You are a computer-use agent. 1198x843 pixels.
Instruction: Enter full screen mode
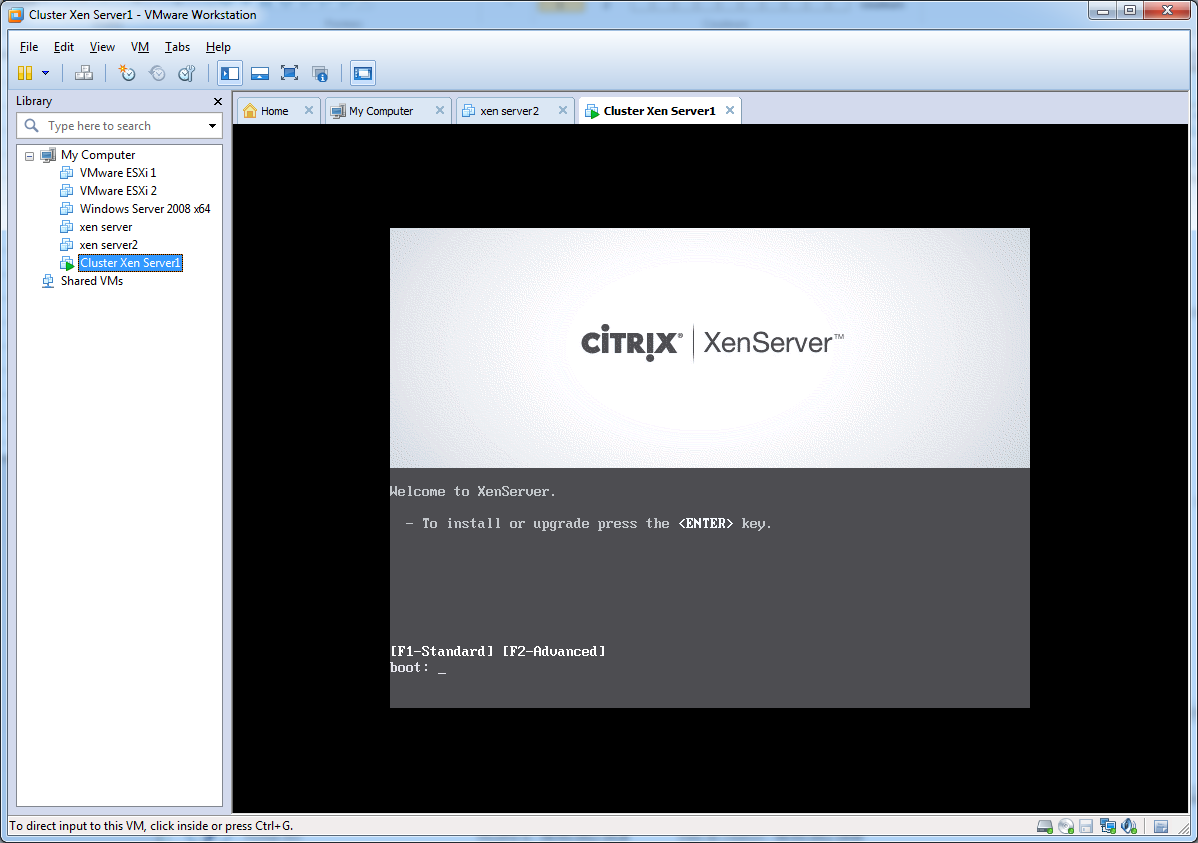(x=289, y=73)
